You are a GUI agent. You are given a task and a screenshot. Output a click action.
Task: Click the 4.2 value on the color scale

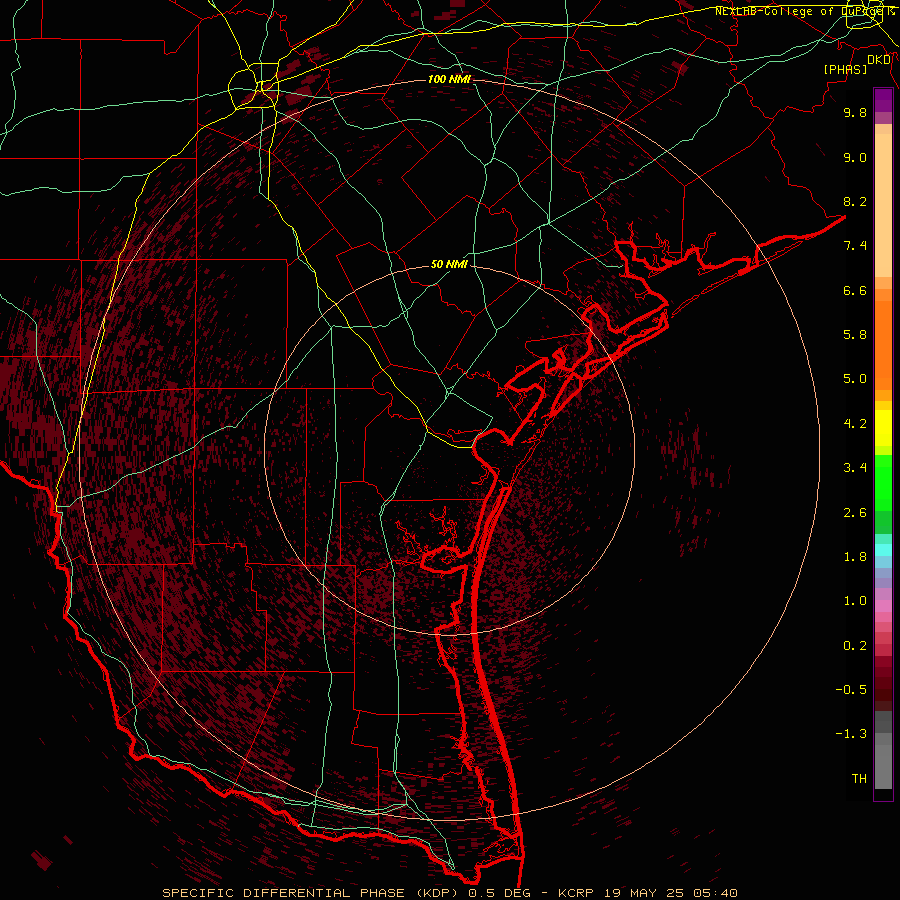[855, 424]
